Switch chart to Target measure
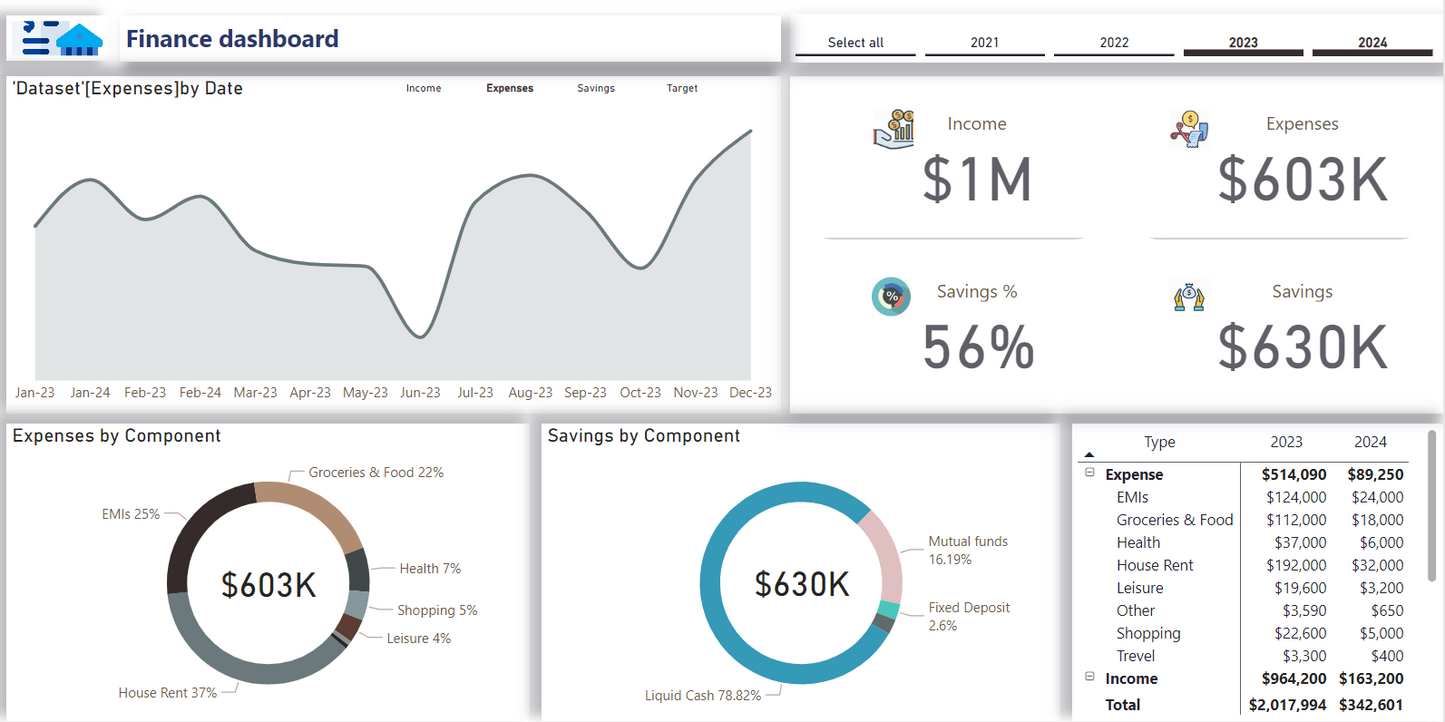1445x722 pixels. pos(682,88)
